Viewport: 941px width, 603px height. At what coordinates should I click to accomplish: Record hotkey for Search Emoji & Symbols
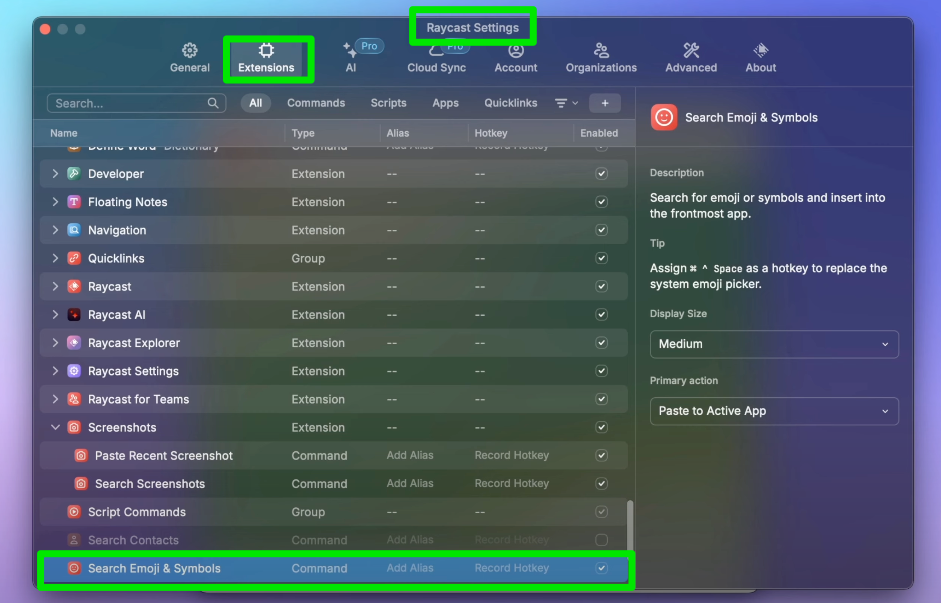[512, 568]
